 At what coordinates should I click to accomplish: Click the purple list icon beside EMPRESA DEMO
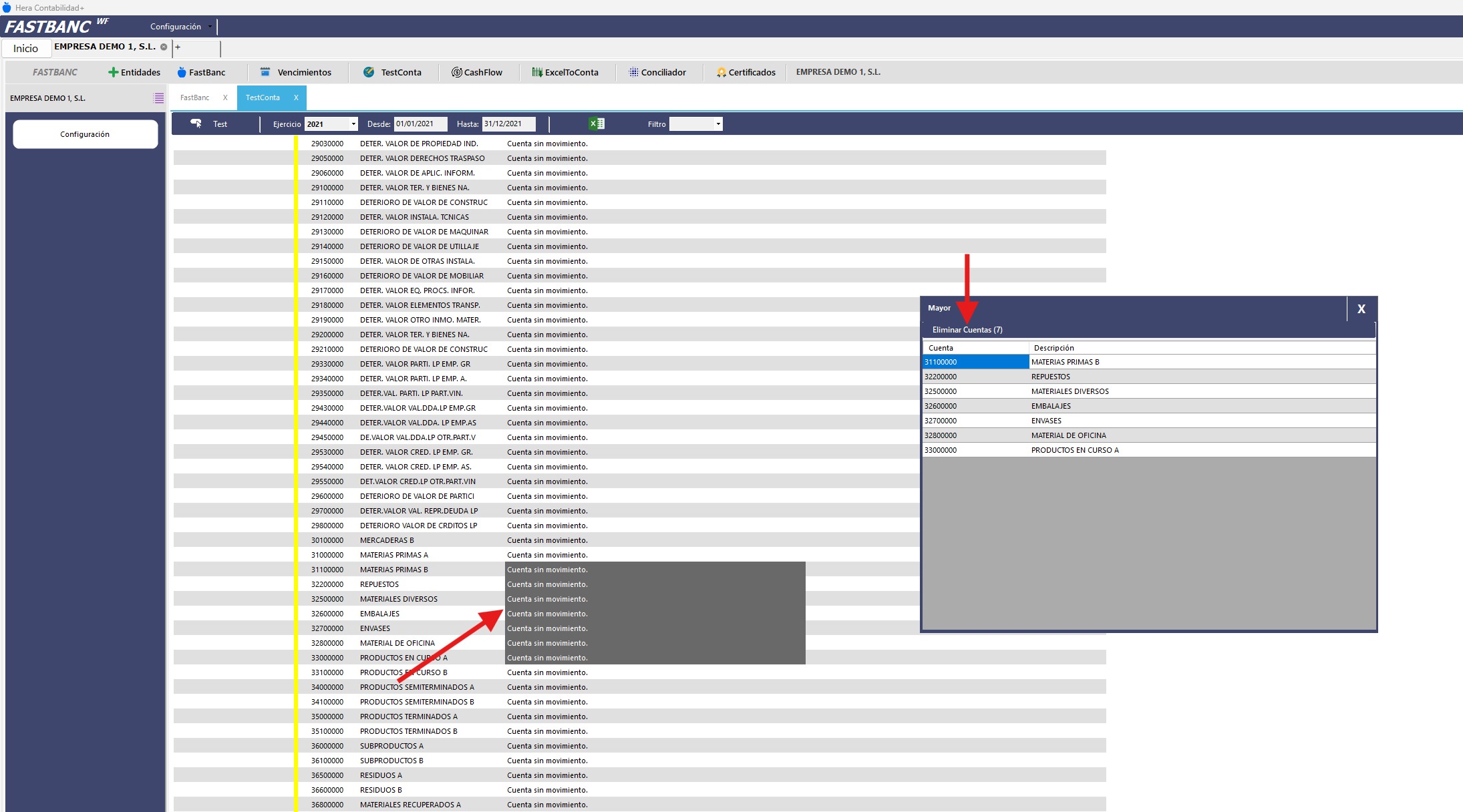click(x=158, y=98)
